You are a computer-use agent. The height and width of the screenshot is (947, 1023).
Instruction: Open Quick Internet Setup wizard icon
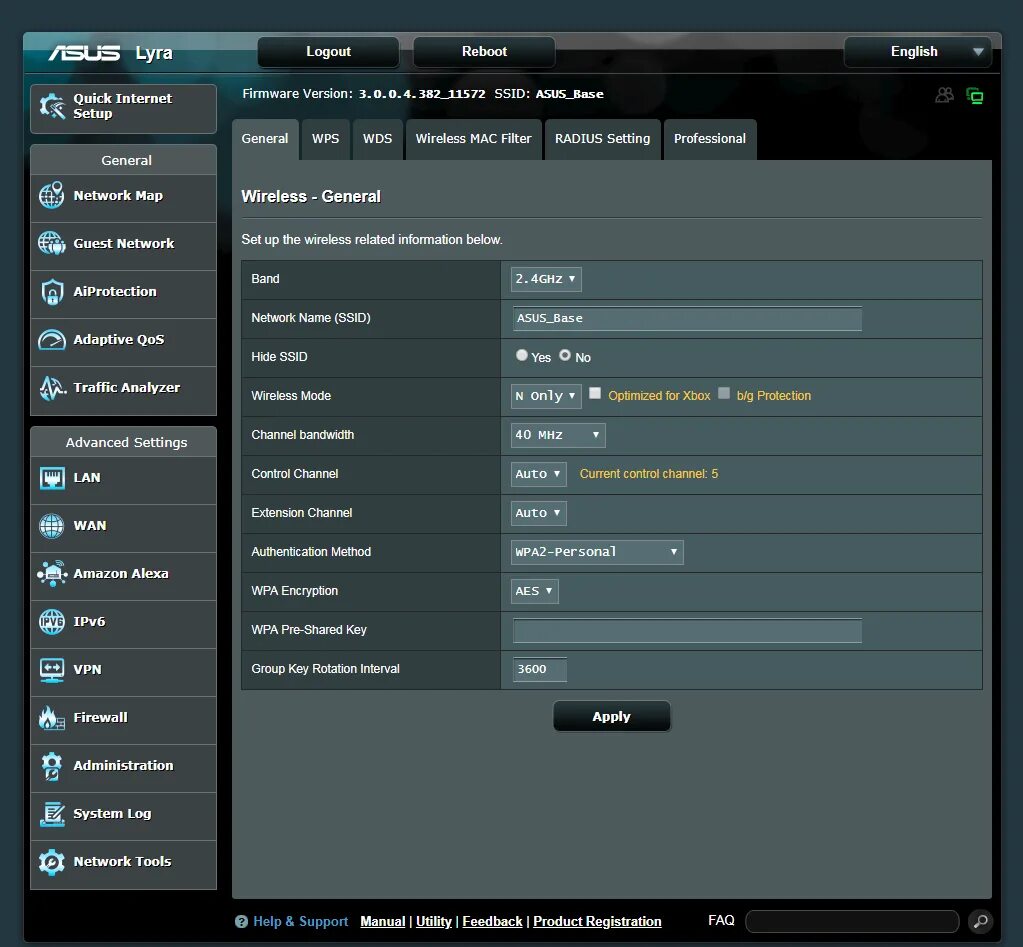point(52,106)
